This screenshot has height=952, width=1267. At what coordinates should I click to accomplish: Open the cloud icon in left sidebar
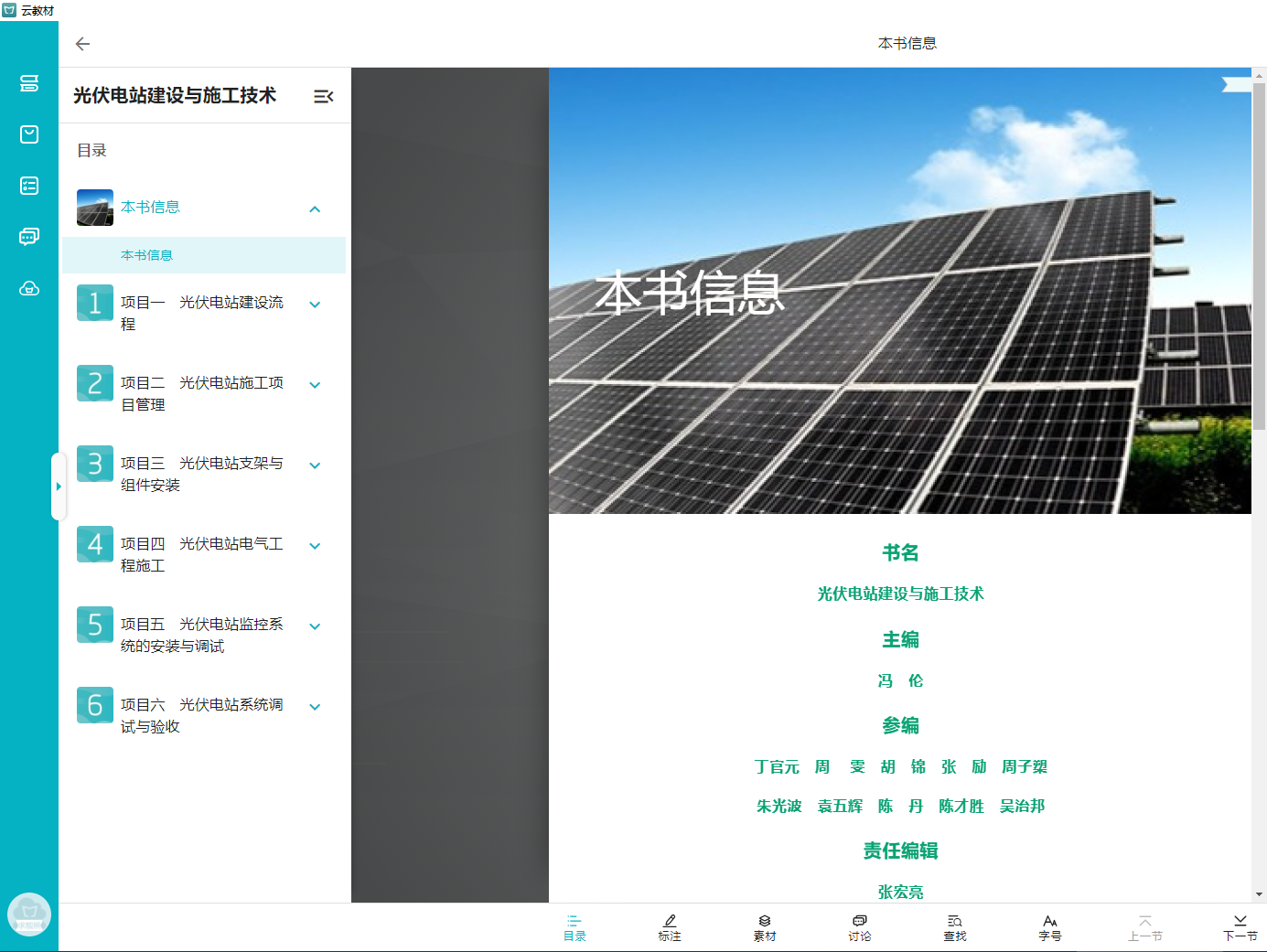pos(29,289)
